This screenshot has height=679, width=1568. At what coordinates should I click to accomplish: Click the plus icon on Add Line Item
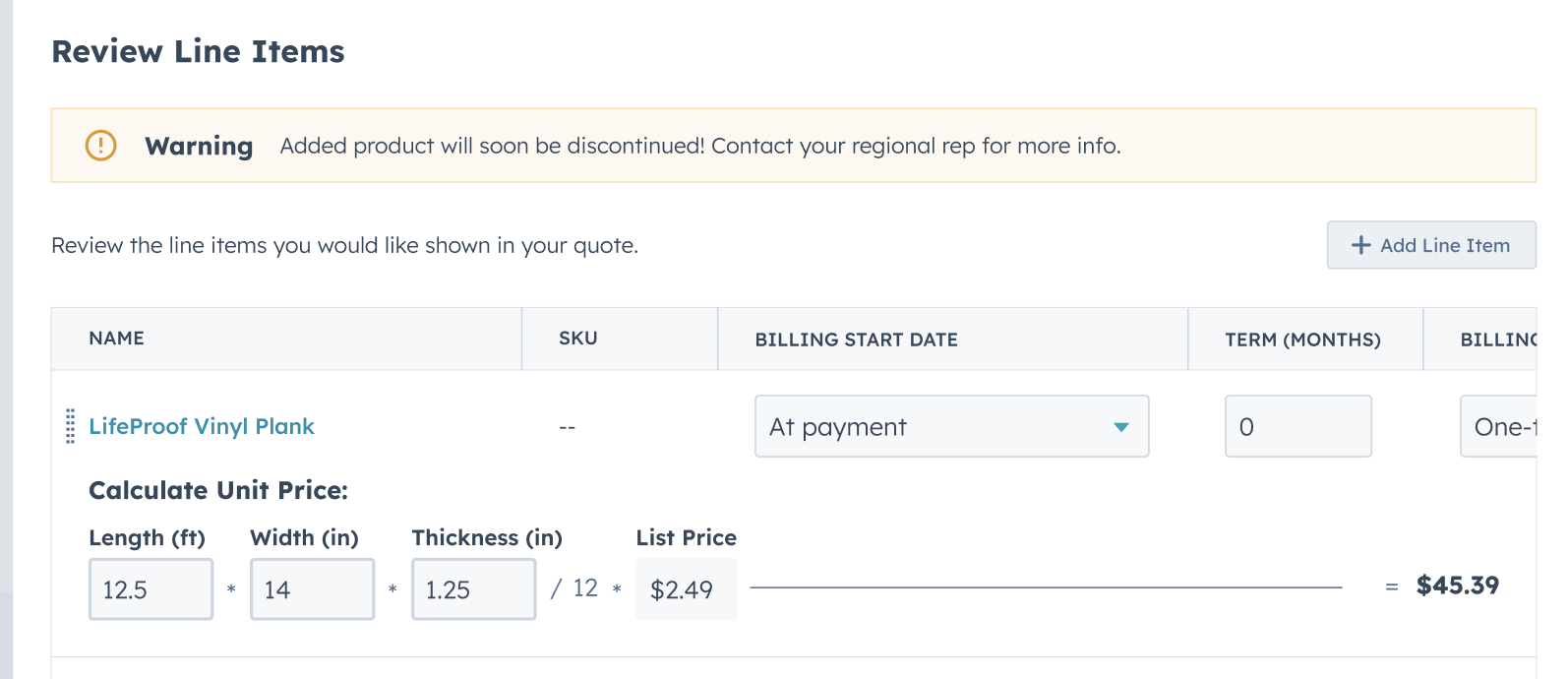1361,244
